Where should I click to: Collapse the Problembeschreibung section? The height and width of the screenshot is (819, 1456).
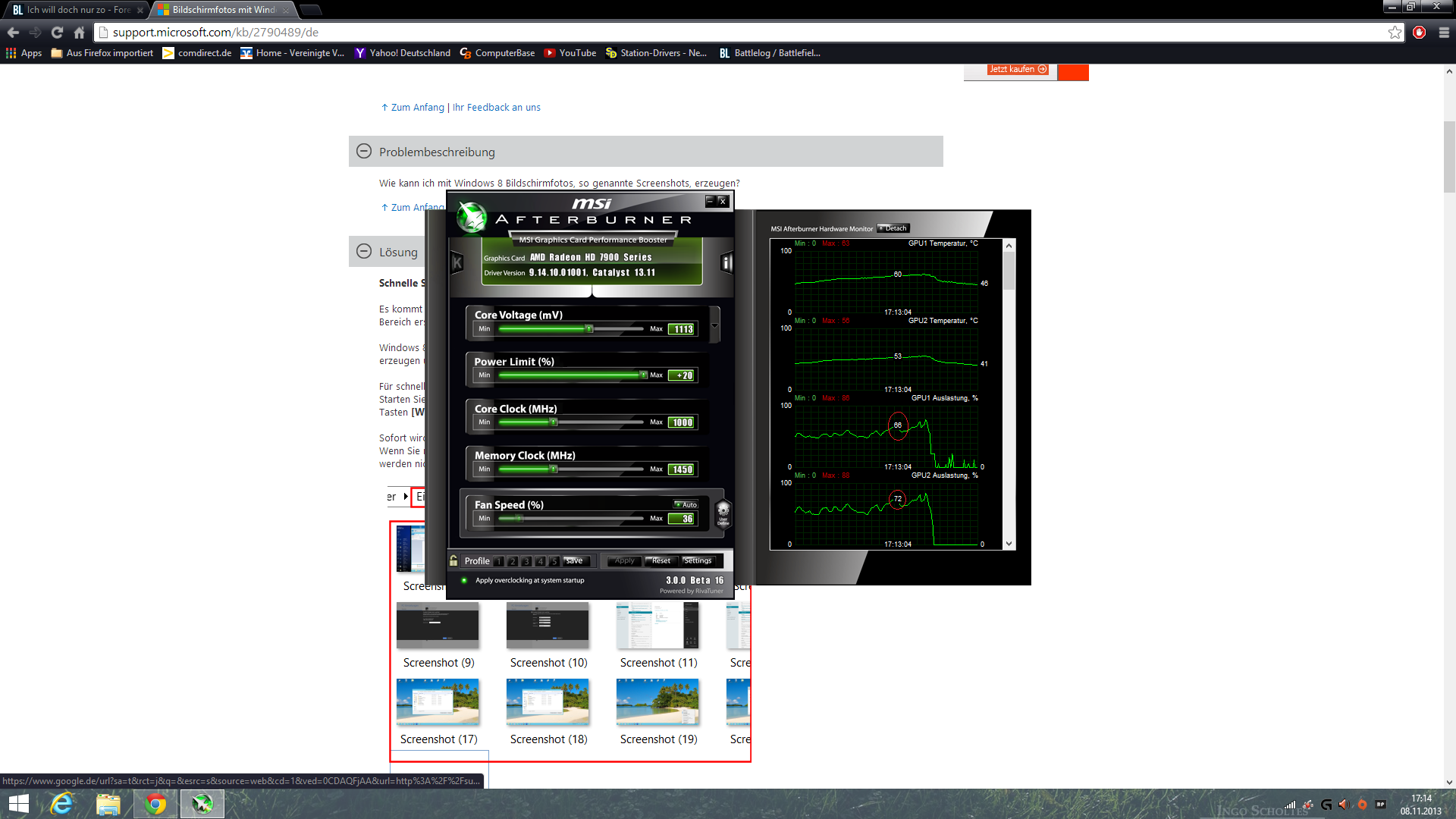click(x=364, y=152)
